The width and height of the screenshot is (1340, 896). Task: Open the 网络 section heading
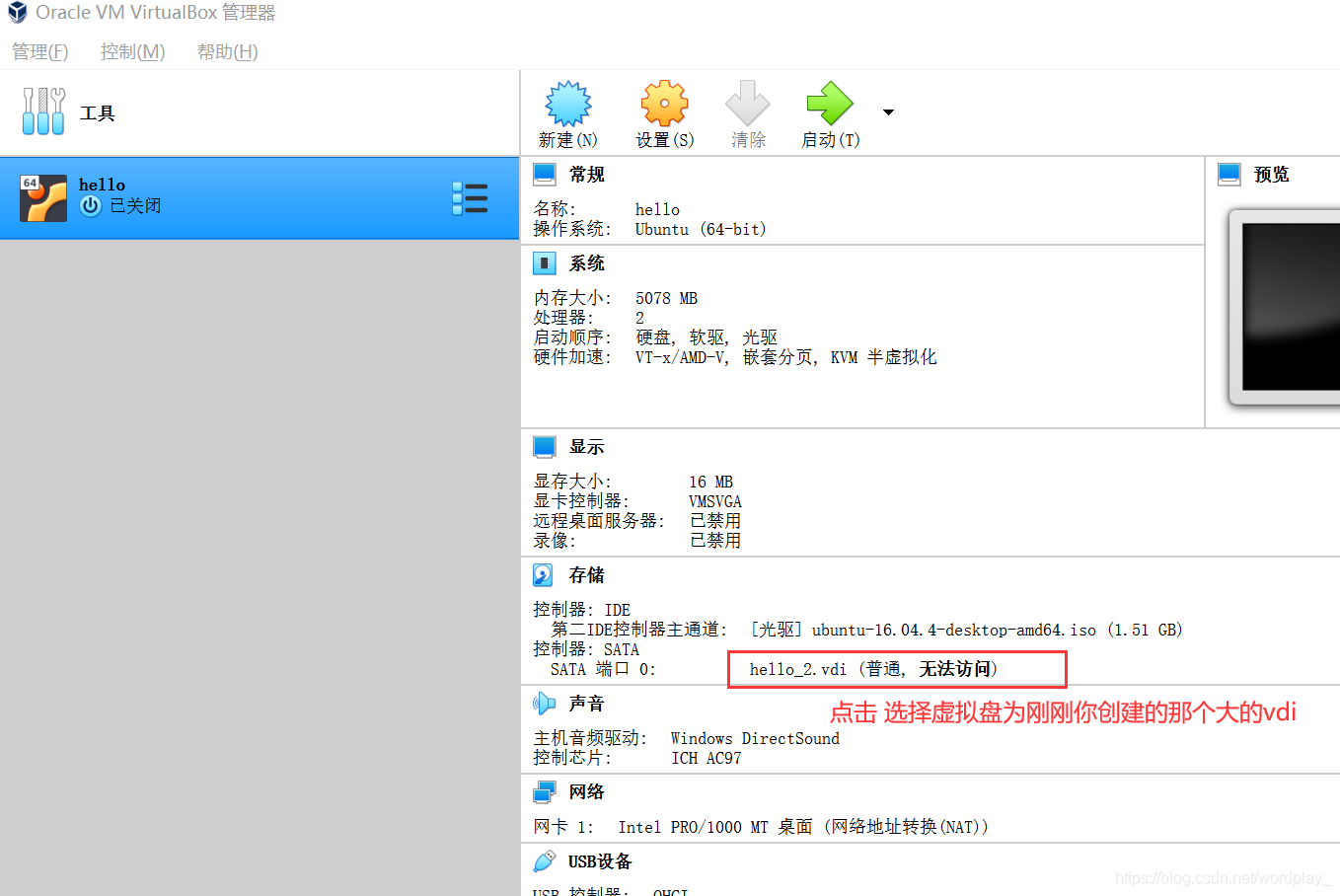point(587,792)
